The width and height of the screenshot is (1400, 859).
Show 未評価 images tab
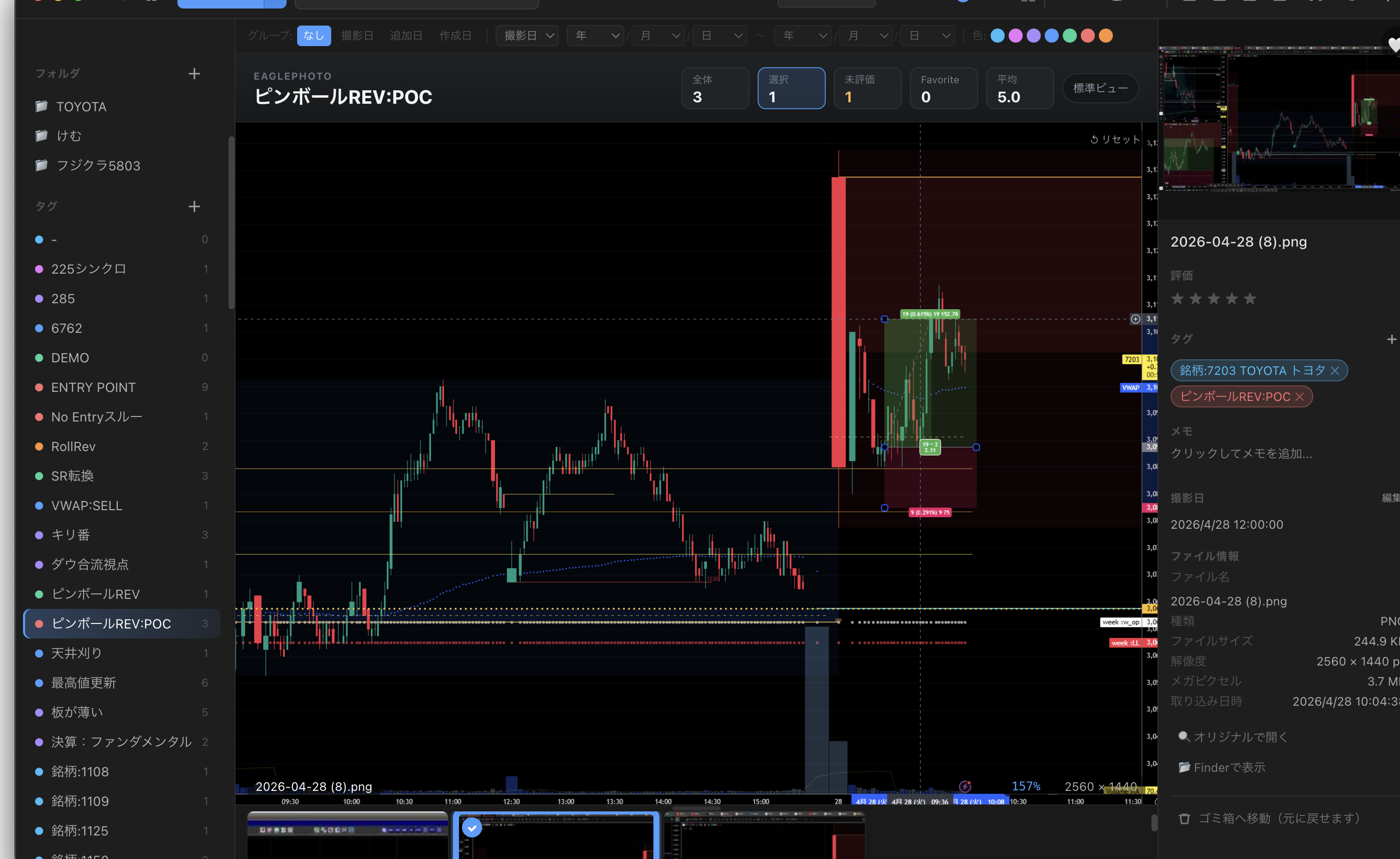click(x=867, y=89)
